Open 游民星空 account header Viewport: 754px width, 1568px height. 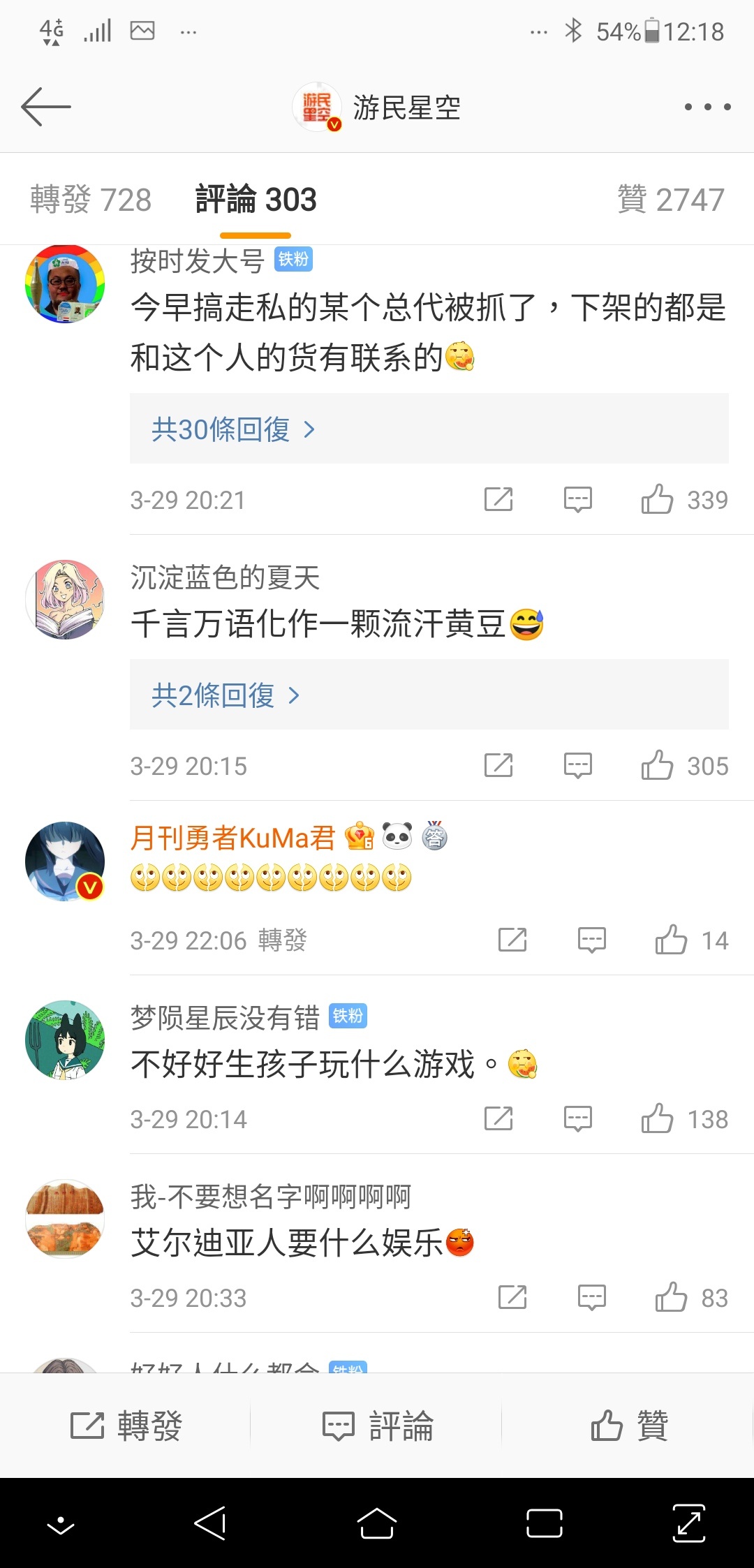tap(376, 107)
